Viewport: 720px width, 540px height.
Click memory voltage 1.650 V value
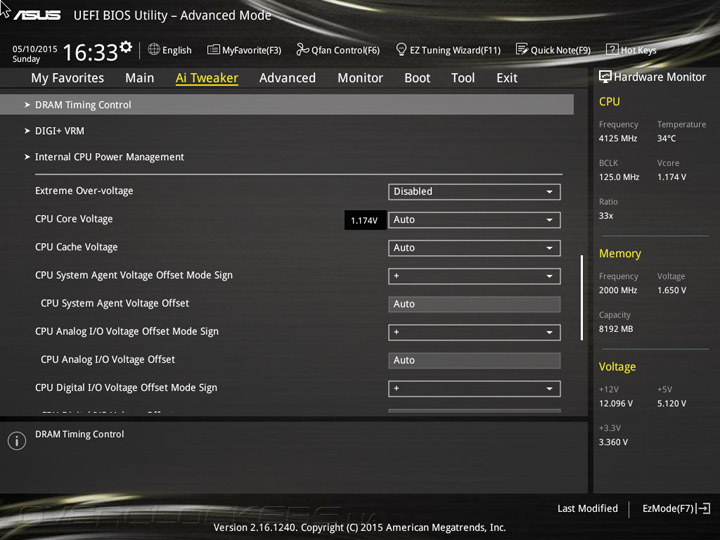coord(672,290)
